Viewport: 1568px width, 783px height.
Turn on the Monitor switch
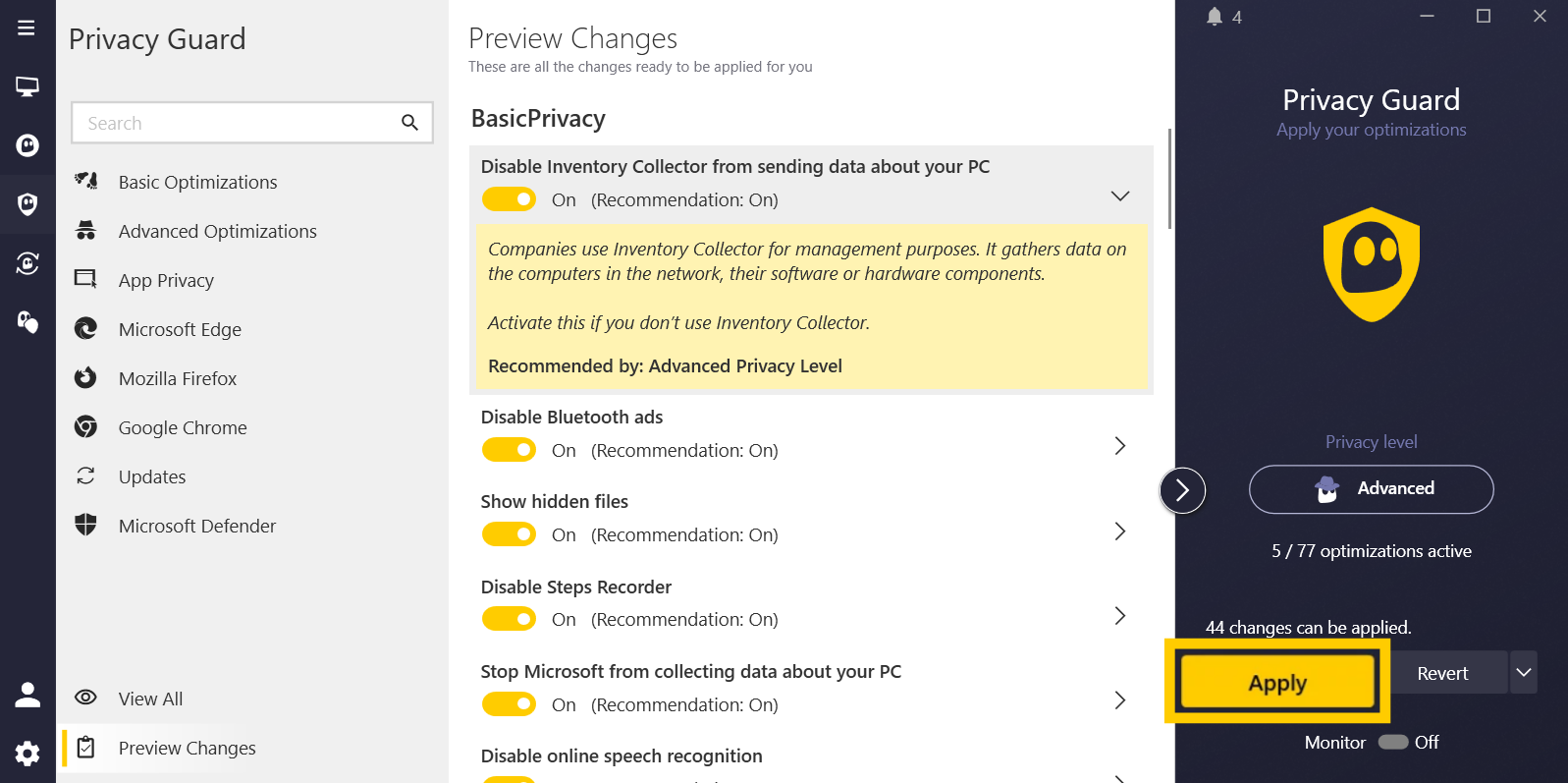pos(1393,742)
